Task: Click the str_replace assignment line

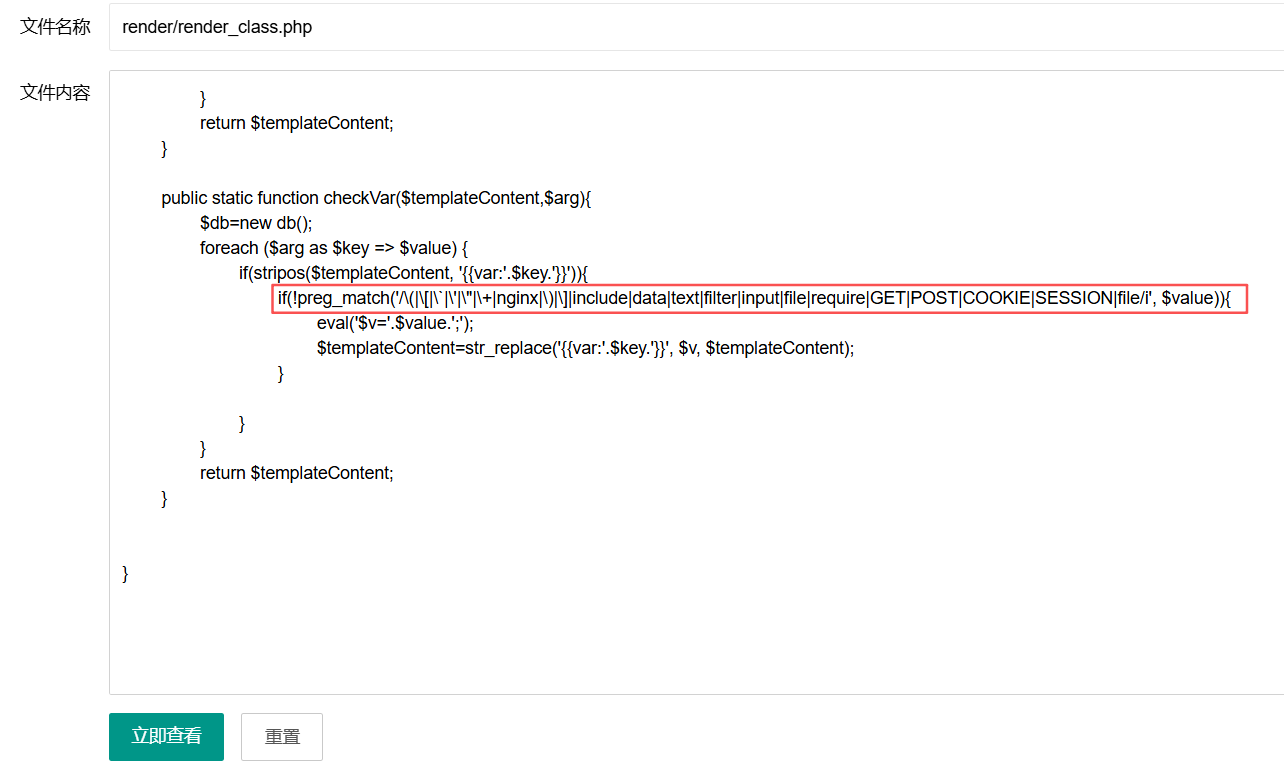Action: click(x=585, y=348)
